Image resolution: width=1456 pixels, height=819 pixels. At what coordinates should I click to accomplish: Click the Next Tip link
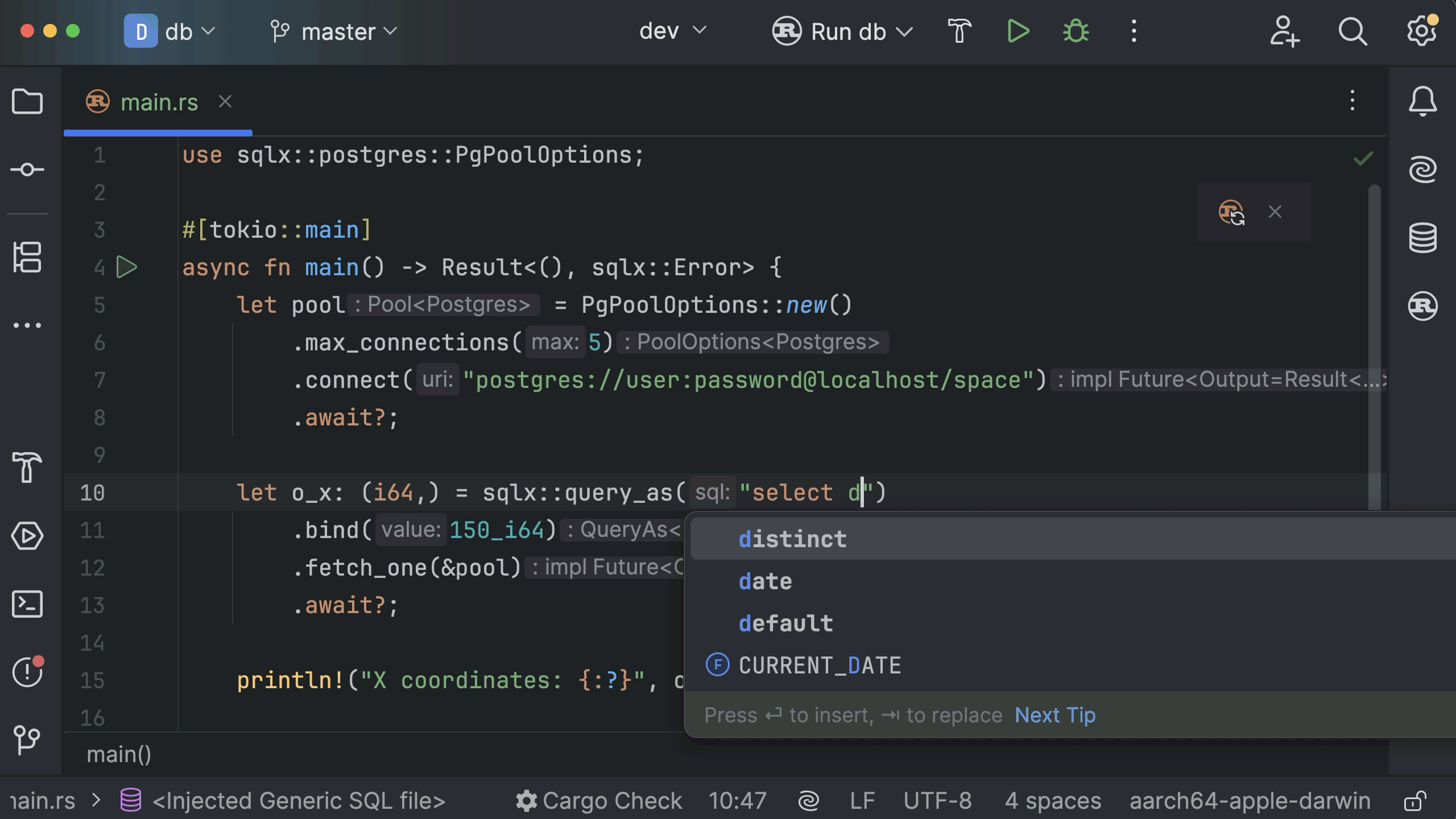pyautogui.click(x=1055, y=715)
